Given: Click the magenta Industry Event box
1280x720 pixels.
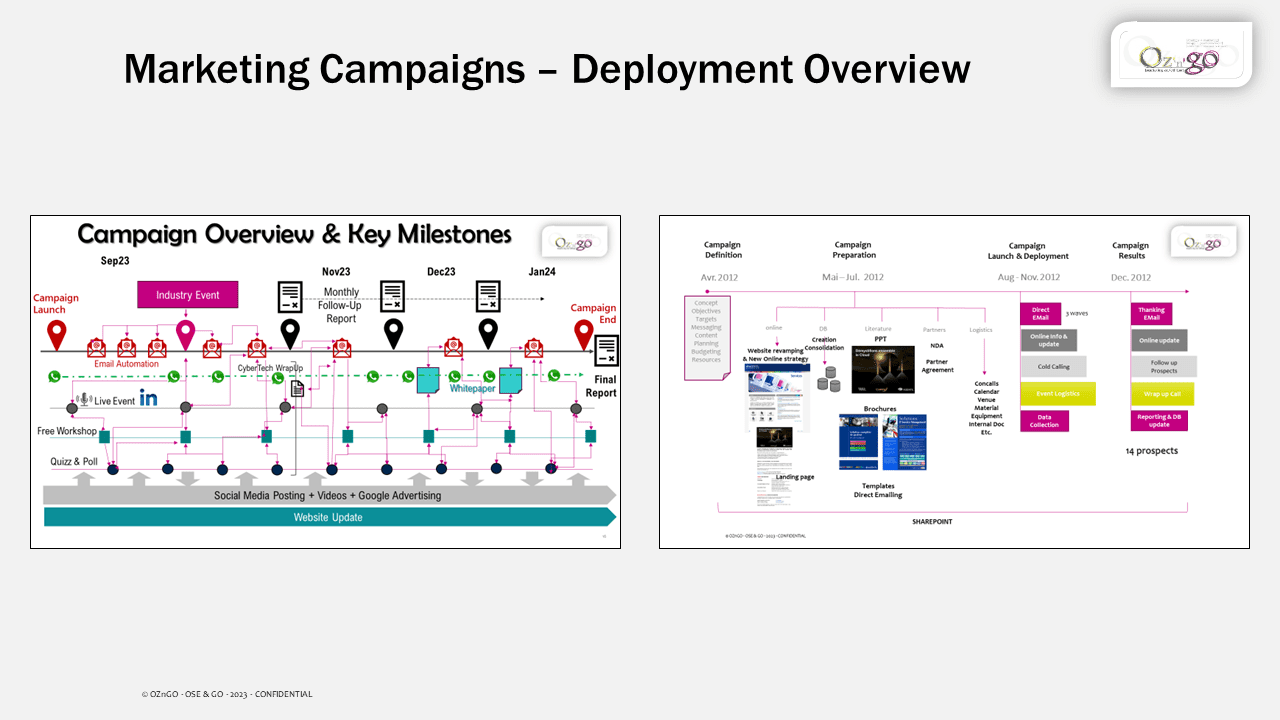Looking at the screenshot, I should pyautogui.click(x=187, y=295).
